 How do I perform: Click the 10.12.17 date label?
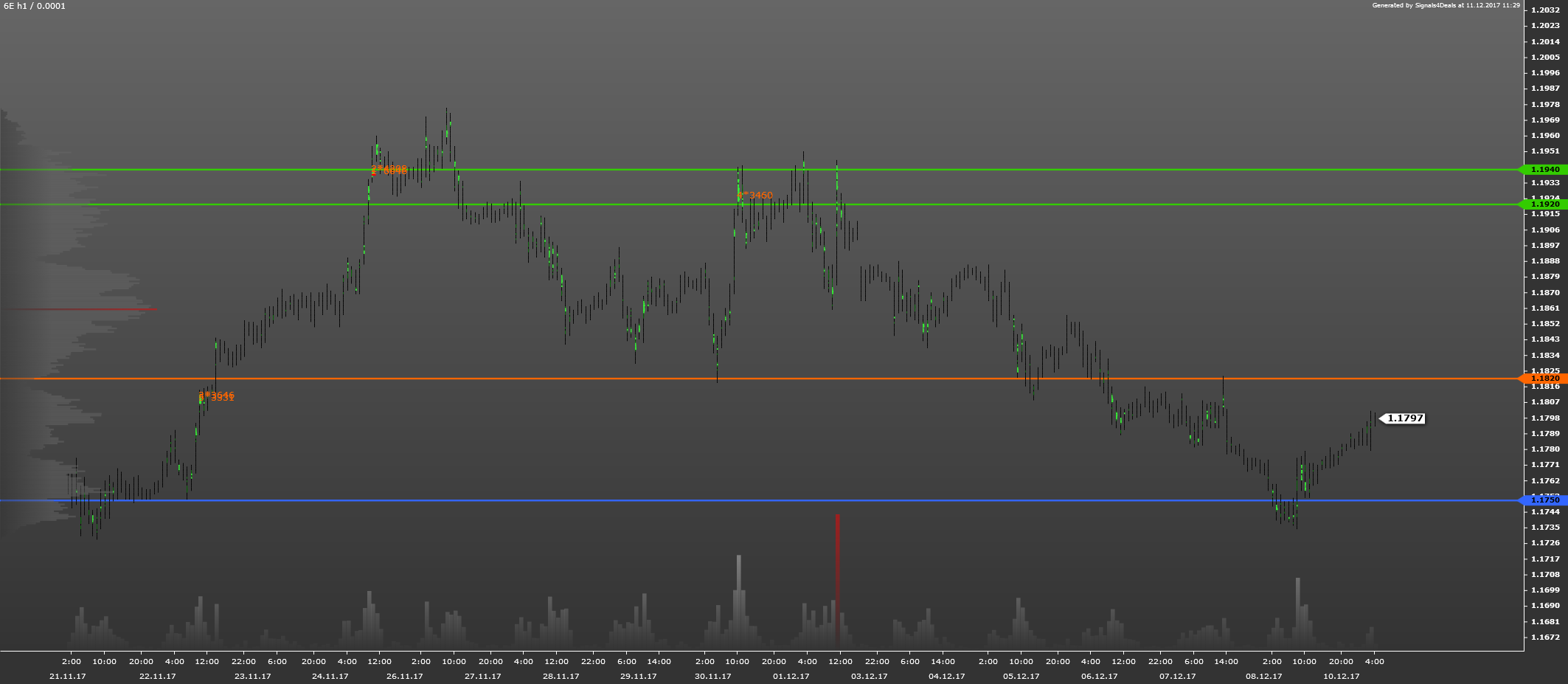tap(1341, 676)
